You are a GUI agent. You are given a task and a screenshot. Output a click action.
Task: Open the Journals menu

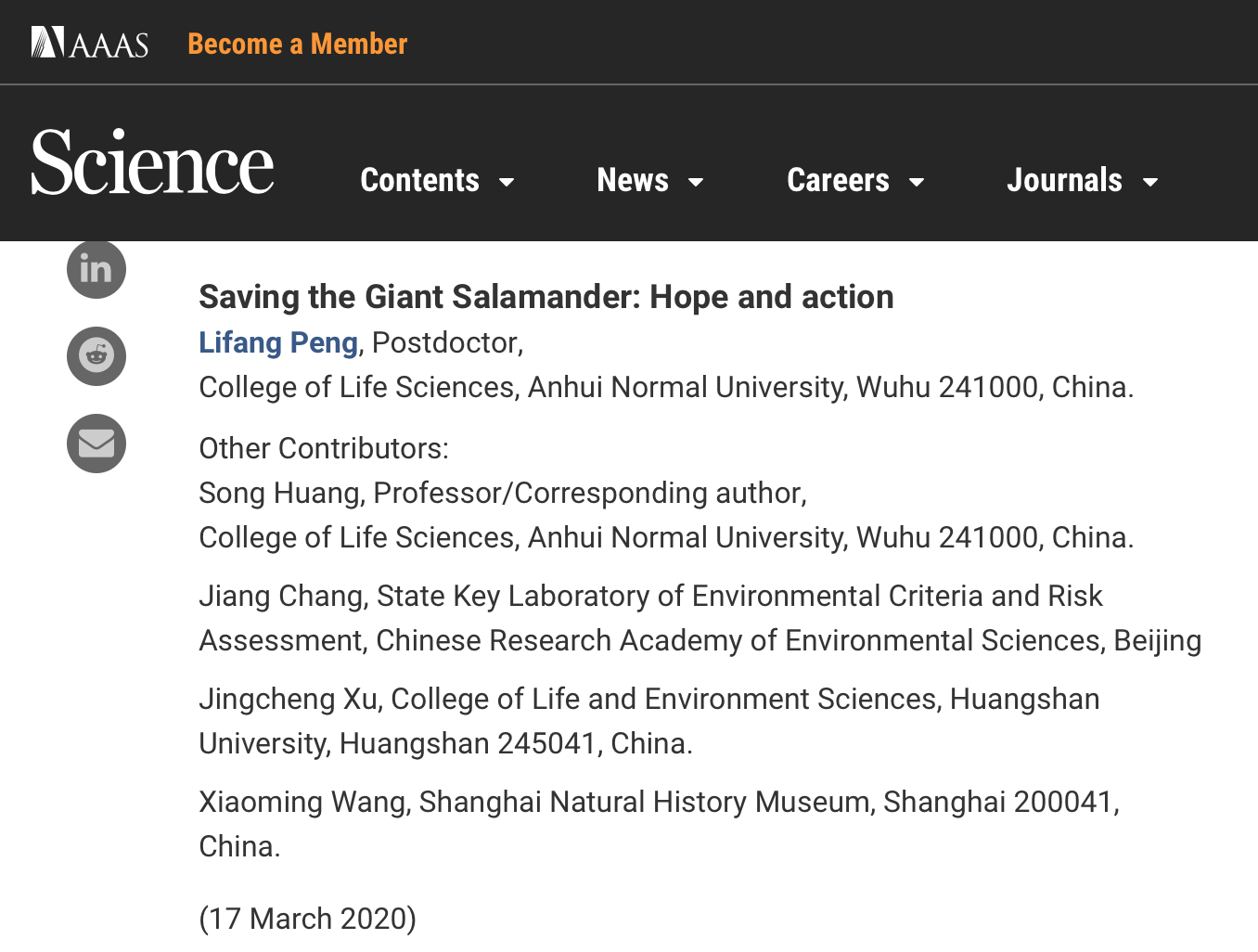[1064, 180]
